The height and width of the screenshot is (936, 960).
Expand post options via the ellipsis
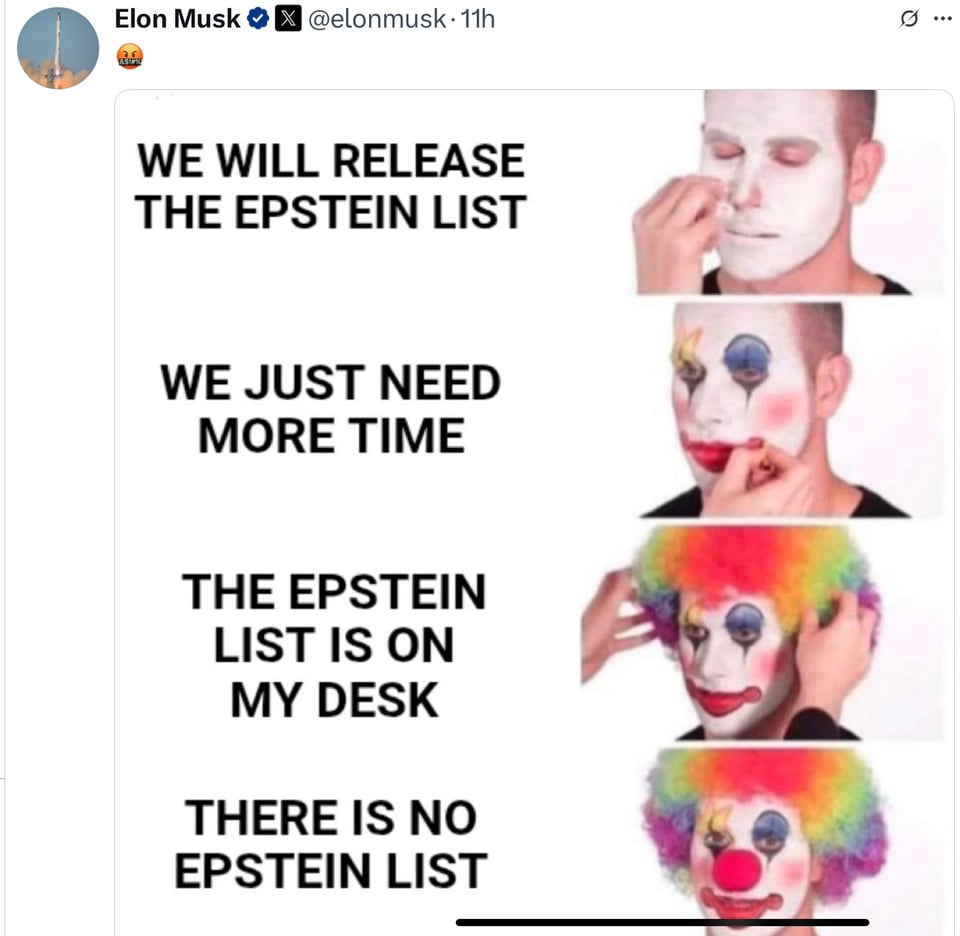944,18
